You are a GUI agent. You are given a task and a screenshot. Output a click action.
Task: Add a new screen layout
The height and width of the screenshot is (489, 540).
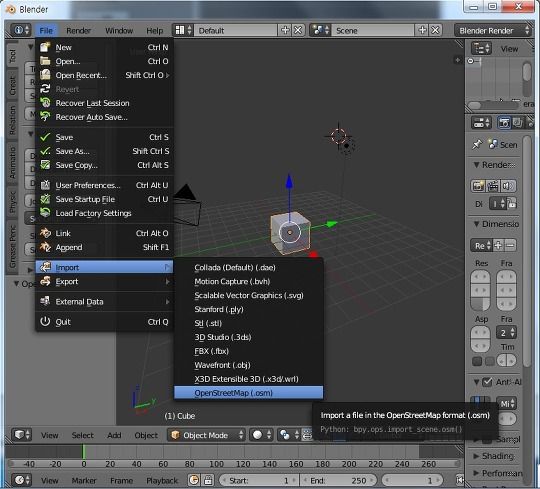[285, 30]
